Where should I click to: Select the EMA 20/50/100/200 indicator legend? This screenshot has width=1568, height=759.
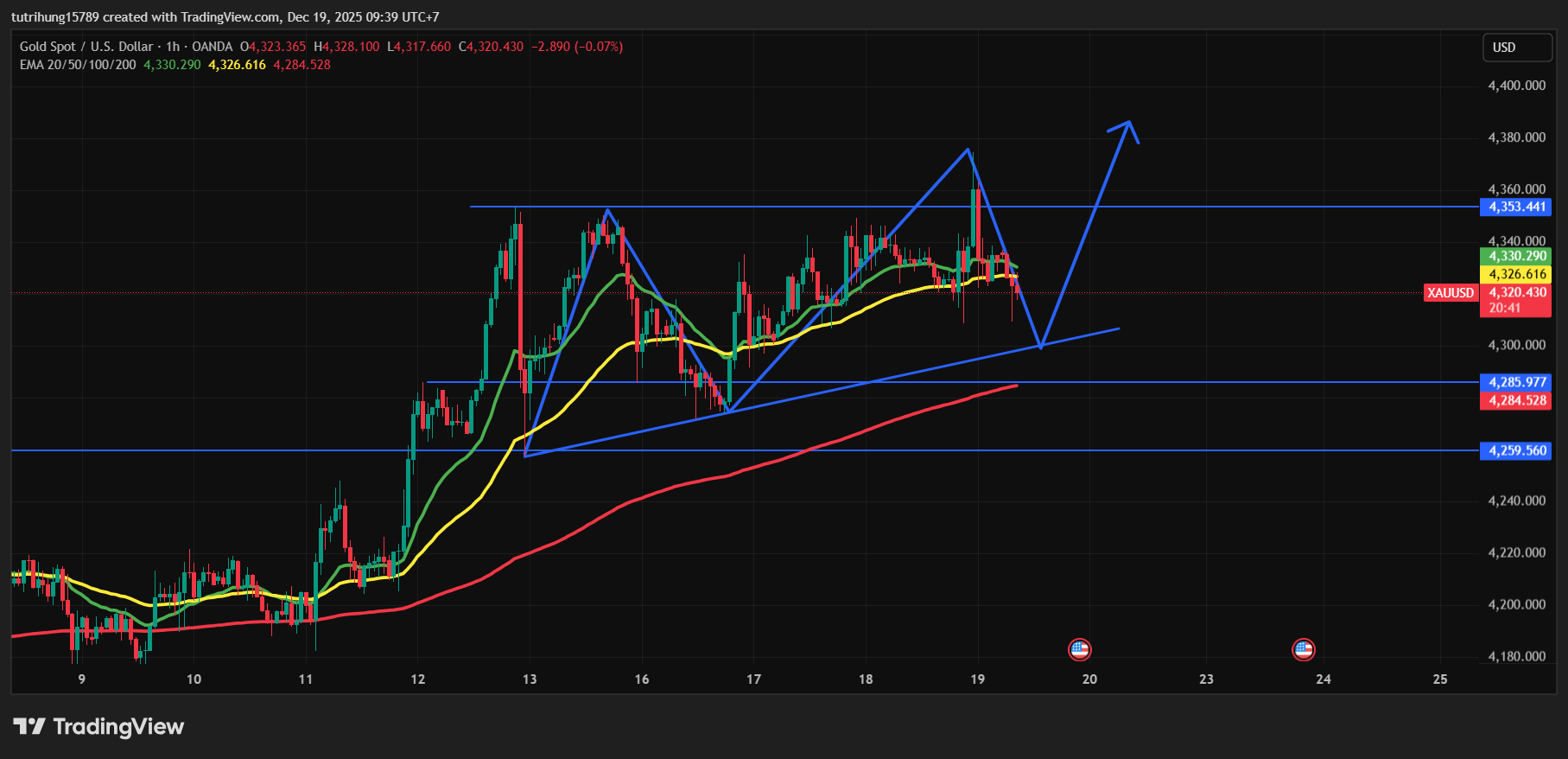point(78,65)
